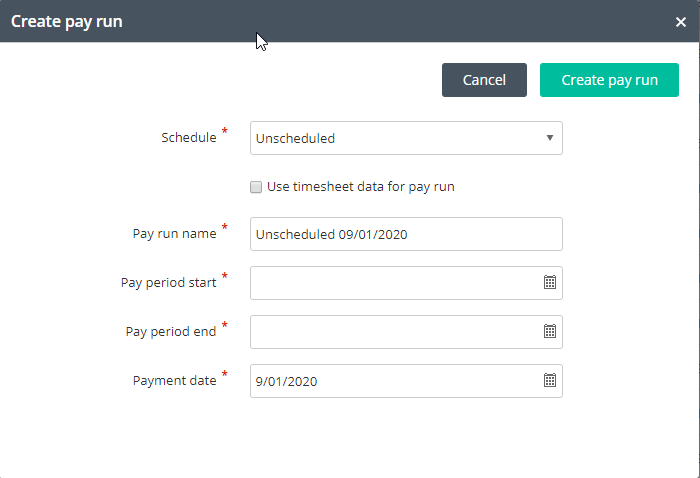Click the green Create pay run button
Screen dimensions: 700x478
609,80
